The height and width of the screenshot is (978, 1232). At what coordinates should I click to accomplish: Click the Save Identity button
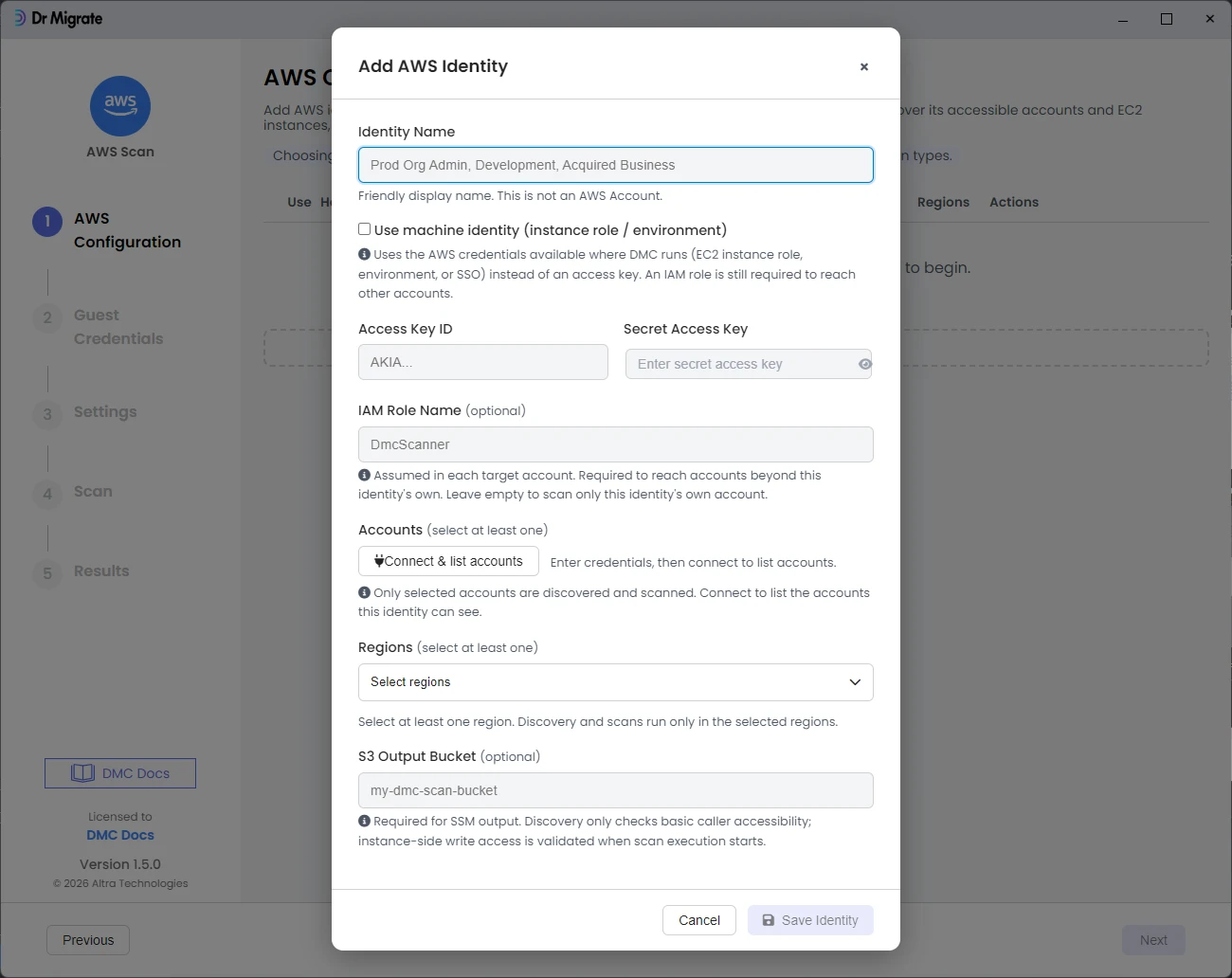pyautogui.click(x=810, y=920)
